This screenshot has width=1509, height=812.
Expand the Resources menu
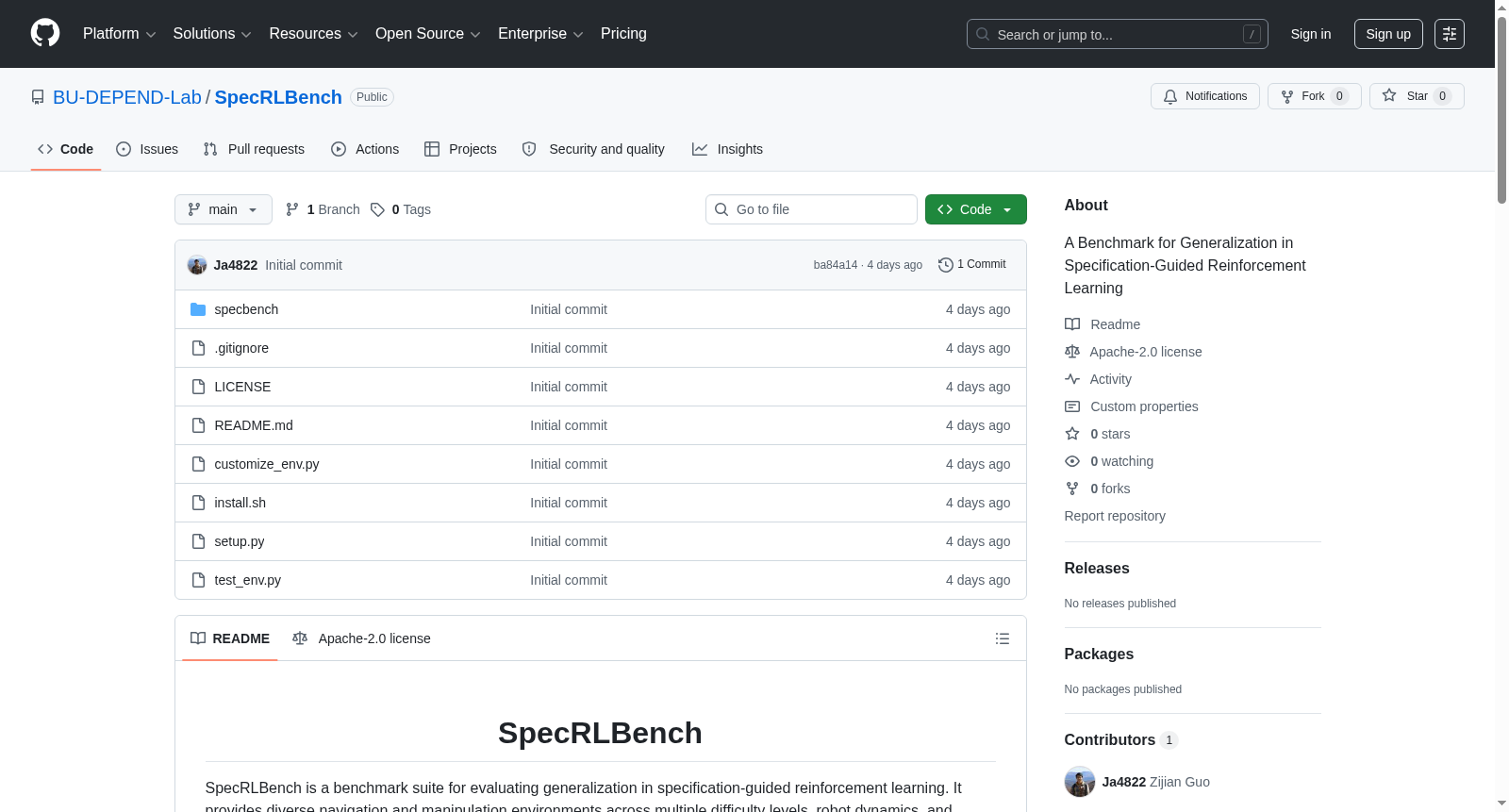pos(313,34)
